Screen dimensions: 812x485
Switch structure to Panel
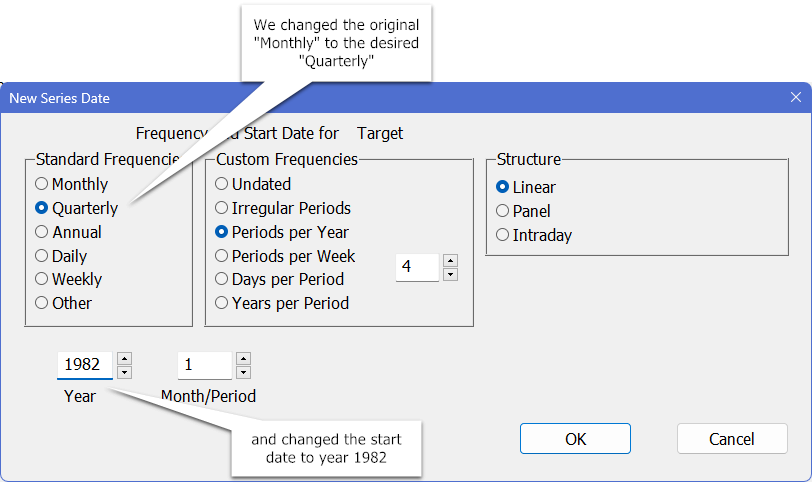click(x=503, y=211)
